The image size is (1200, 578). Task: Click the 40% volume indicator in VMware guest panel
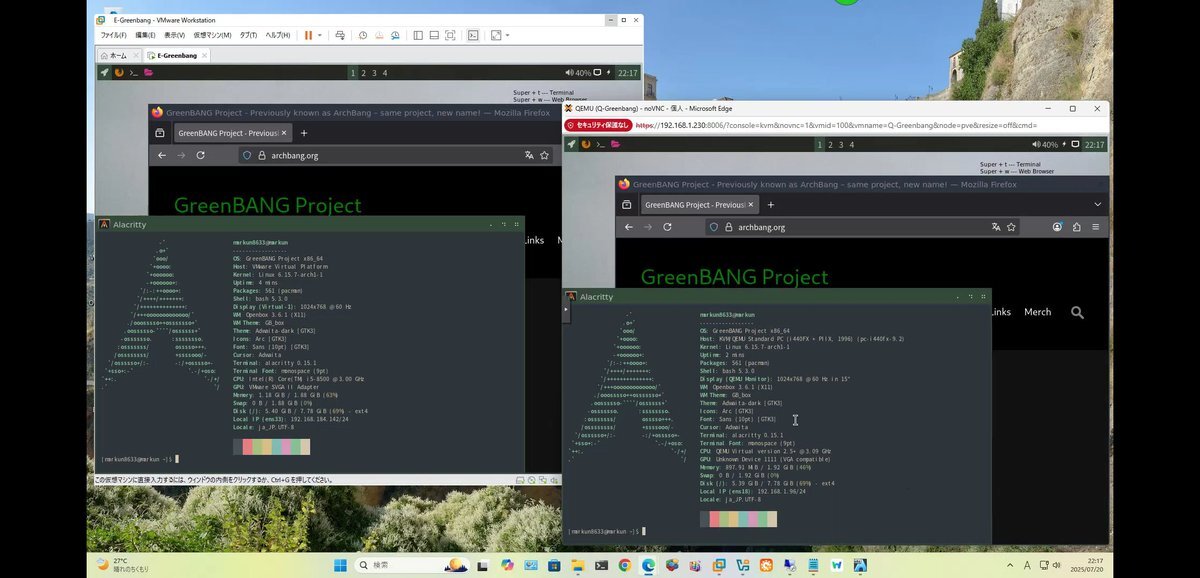point(579,73)
